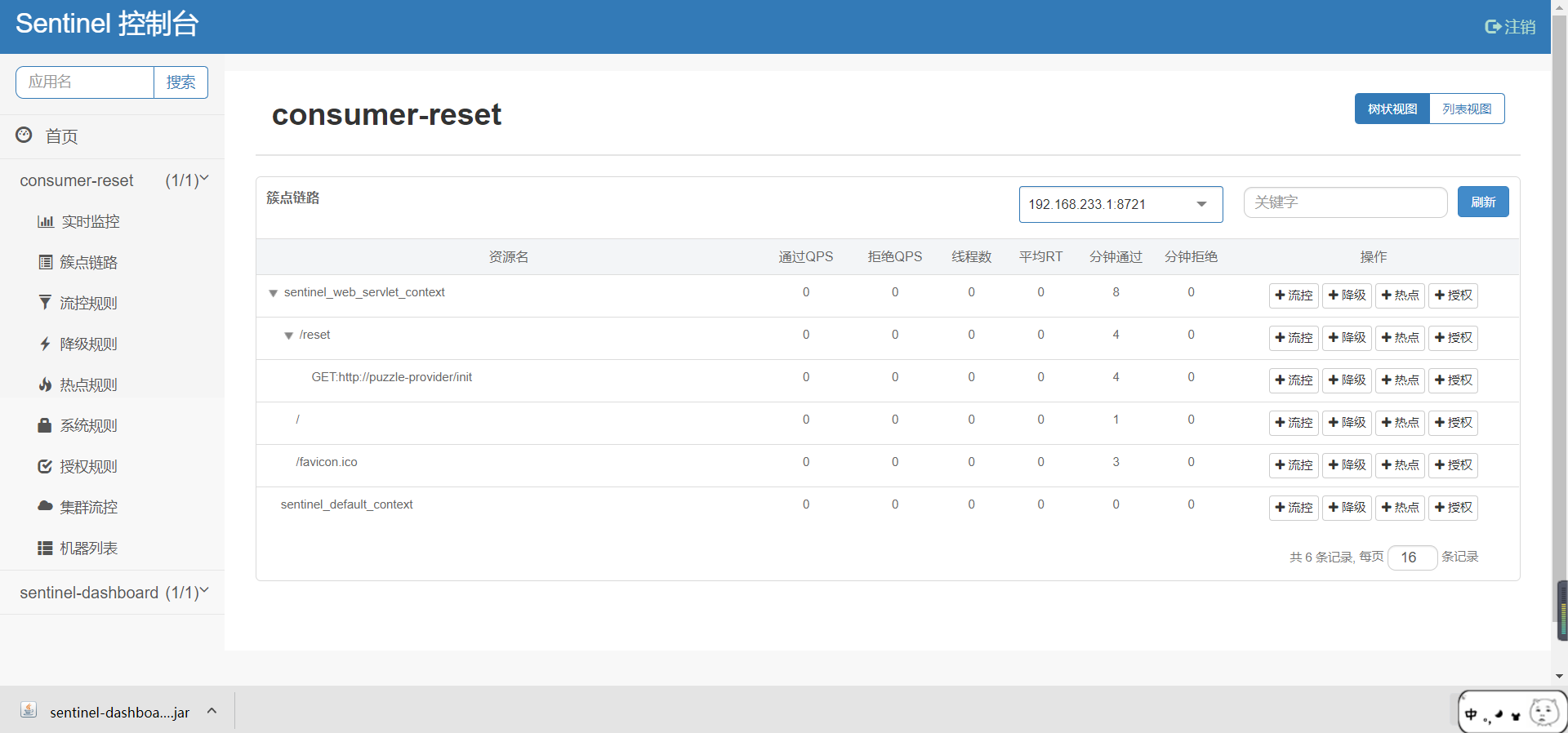Click the 搜索 search button
1568x733 pixels.
pos(180,82)
